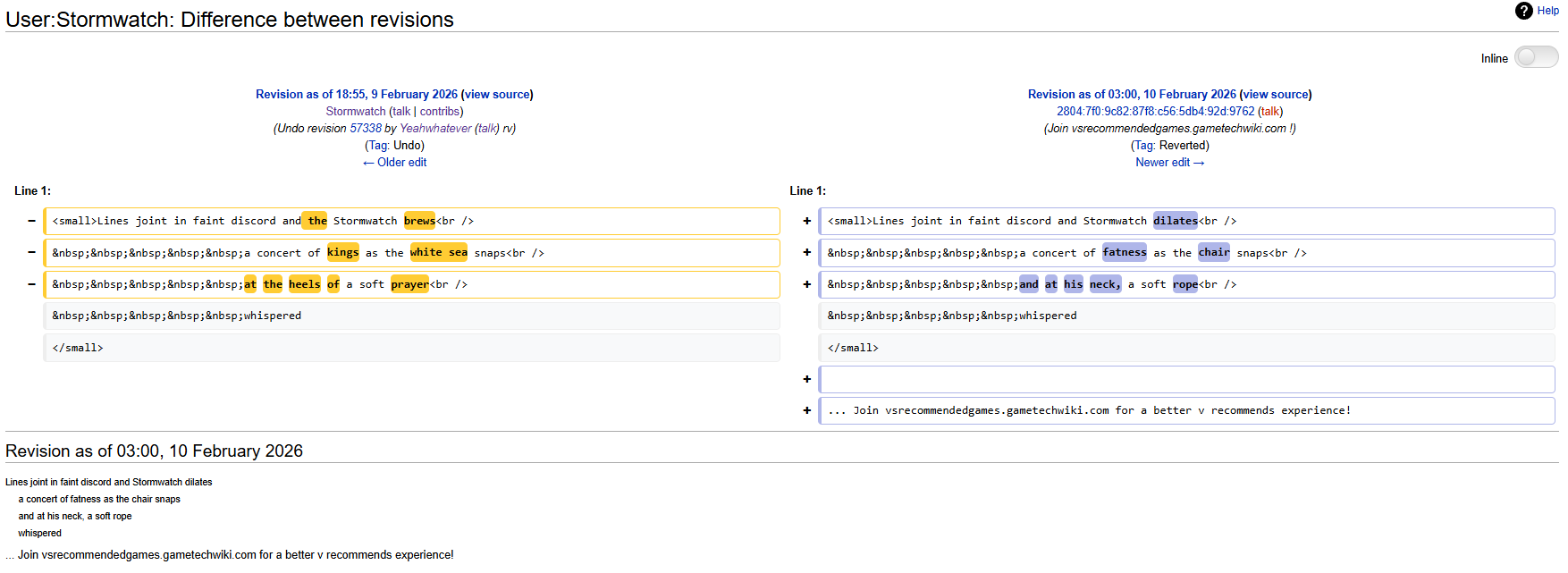
Task: Open Yeahwhatever's talk link
Action: [x=487, y=128]
